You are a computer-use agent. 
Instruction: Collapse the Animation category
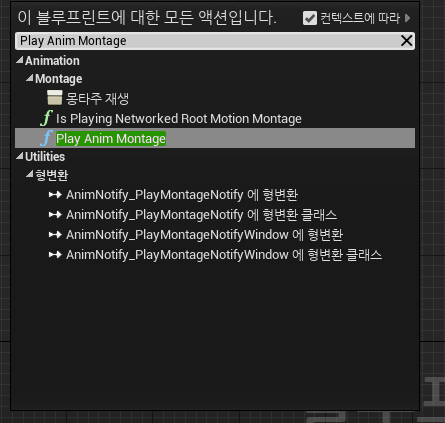point(20,60)
